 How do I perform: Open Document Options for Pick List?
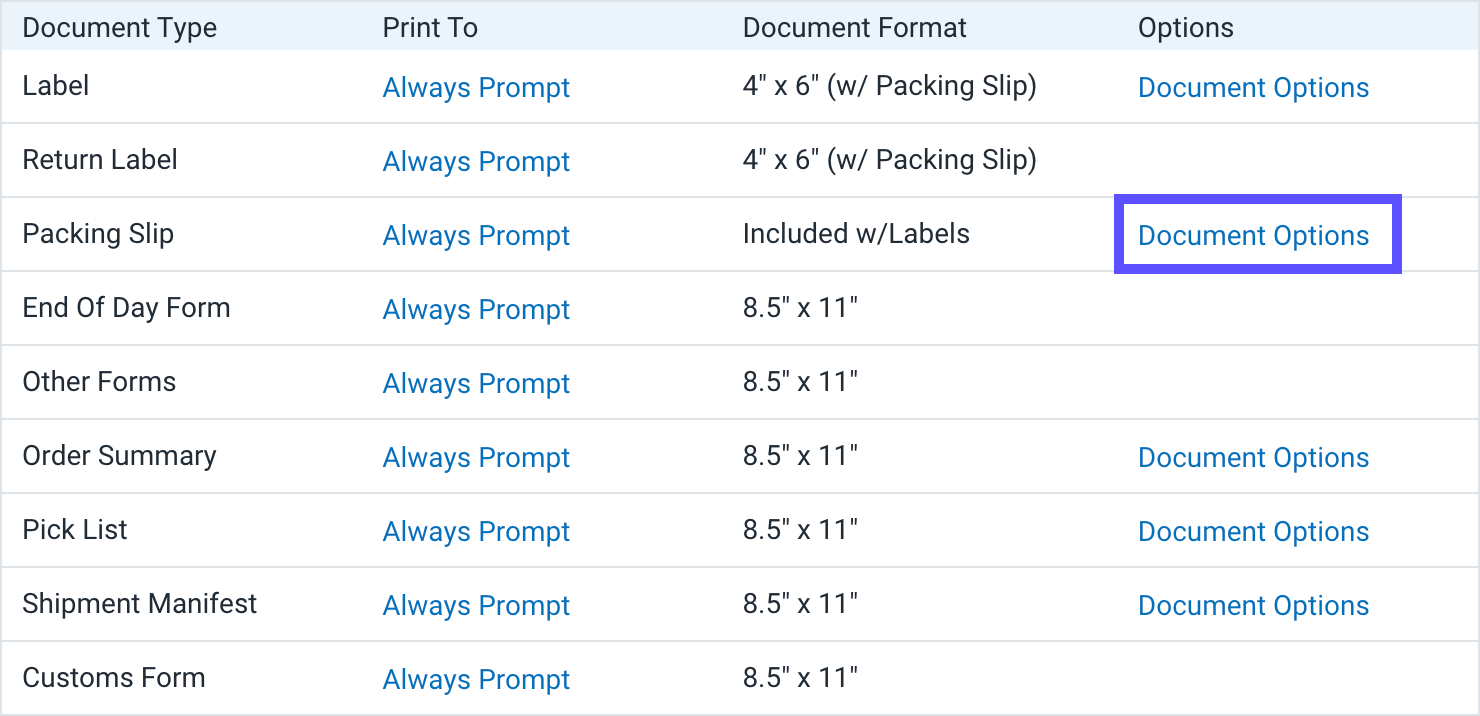point(1254,531)
